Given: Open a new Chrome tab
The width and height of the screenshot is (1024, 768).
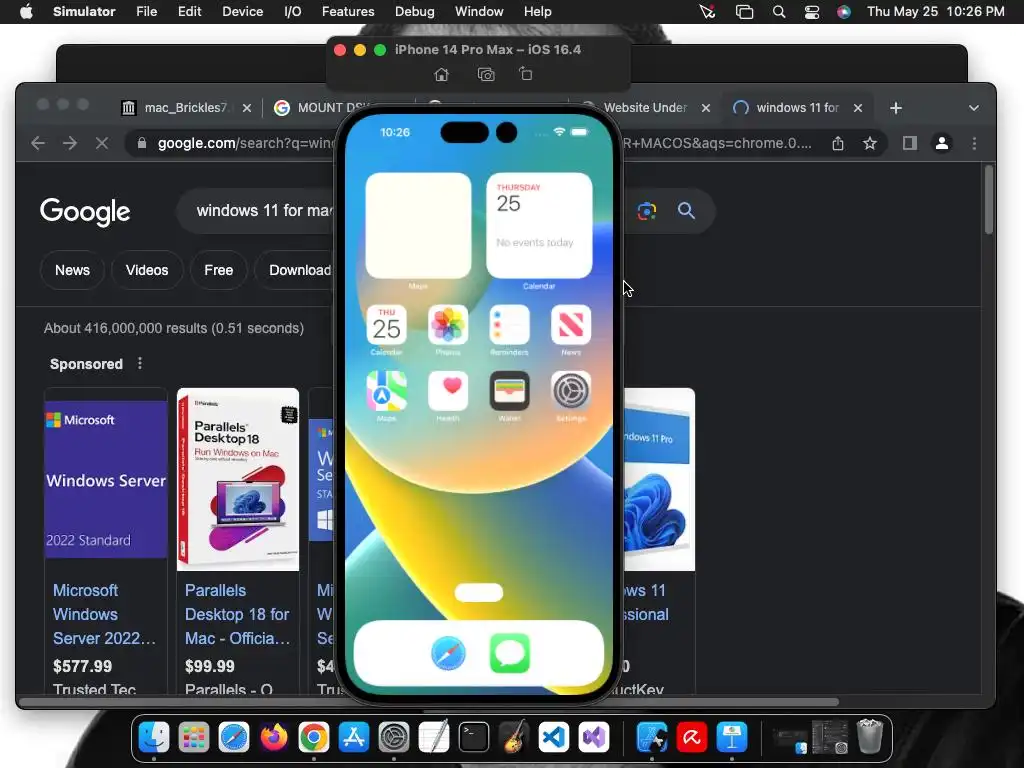Looking at the screenshot, I should [896, 108].
